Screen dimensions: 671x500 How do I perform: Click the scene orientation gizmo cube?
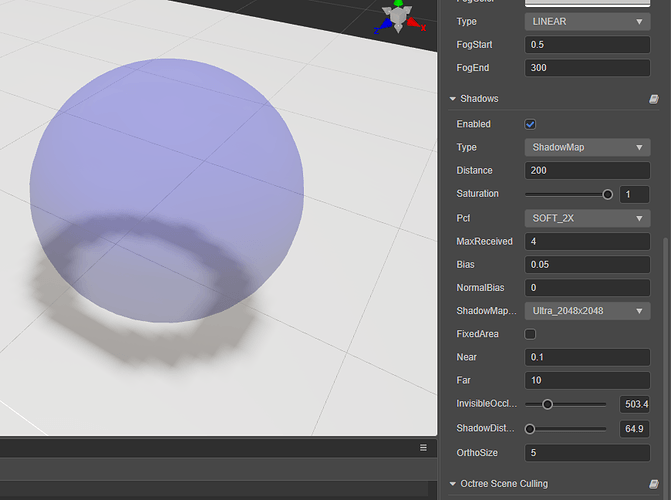point(398,16)
